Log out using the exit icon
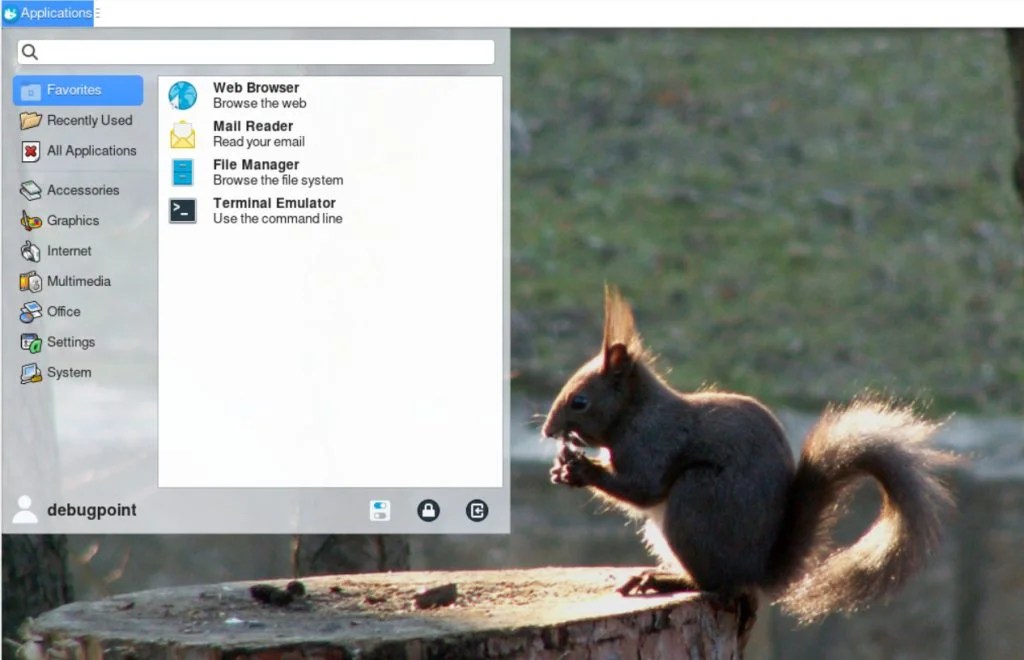Screen dimensions: 1024x660 tap(477, 510)
